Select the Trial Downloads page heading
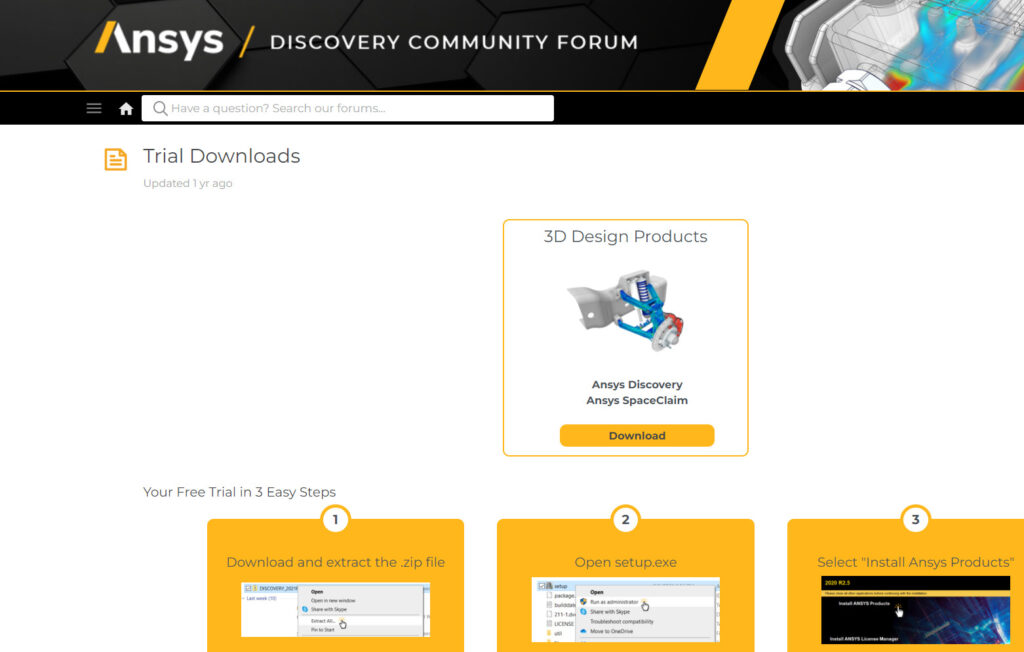 [221, 156]
